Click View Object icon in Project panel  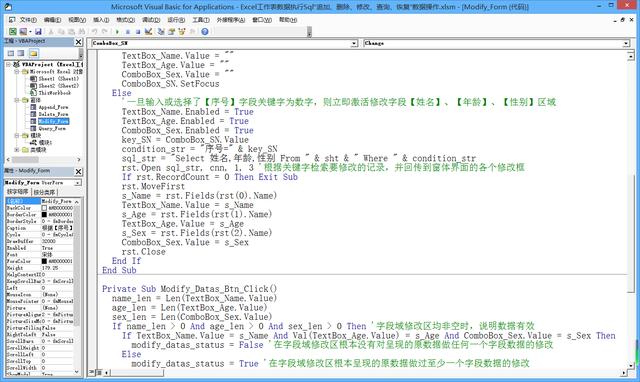[x=21, y=53]
